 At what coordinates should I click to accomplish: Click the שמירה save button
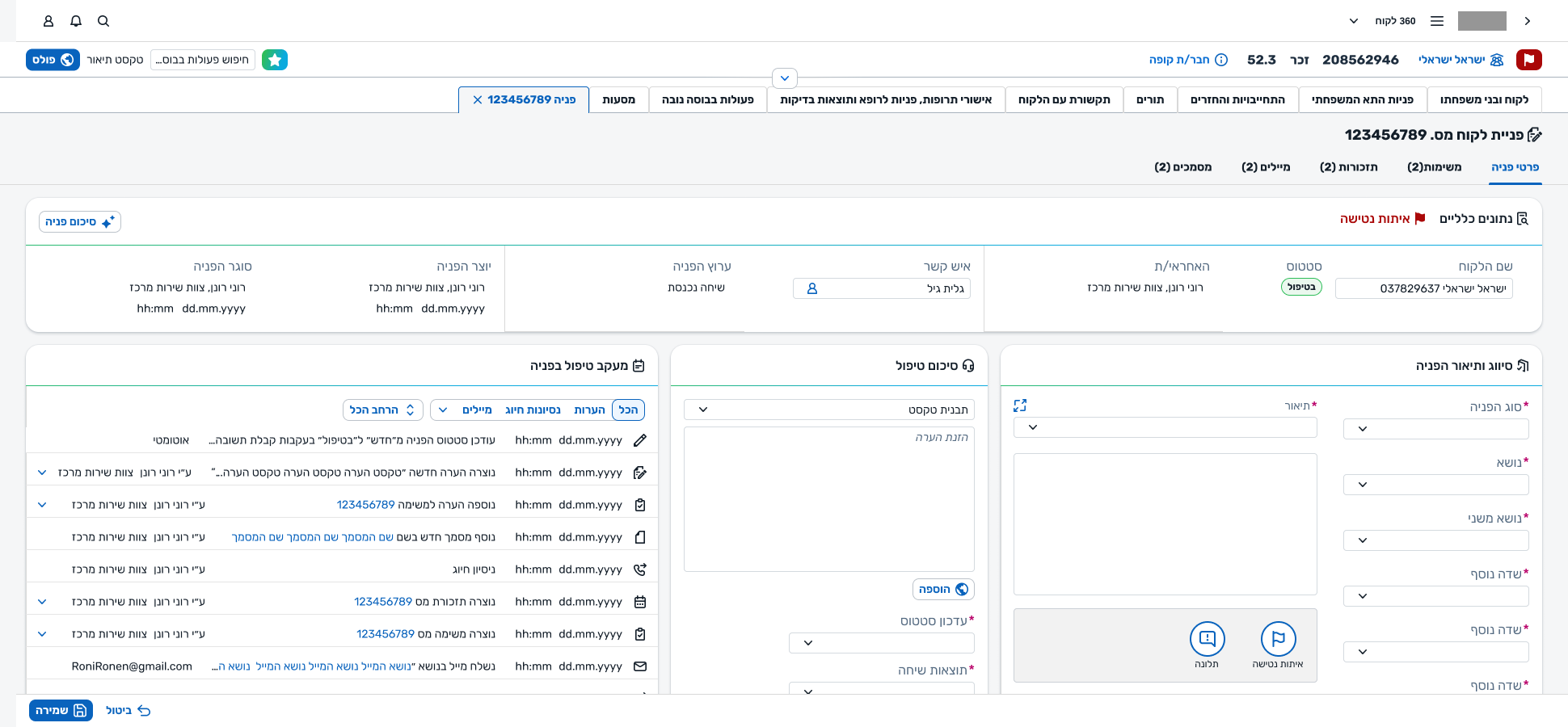tap(61, 710)
